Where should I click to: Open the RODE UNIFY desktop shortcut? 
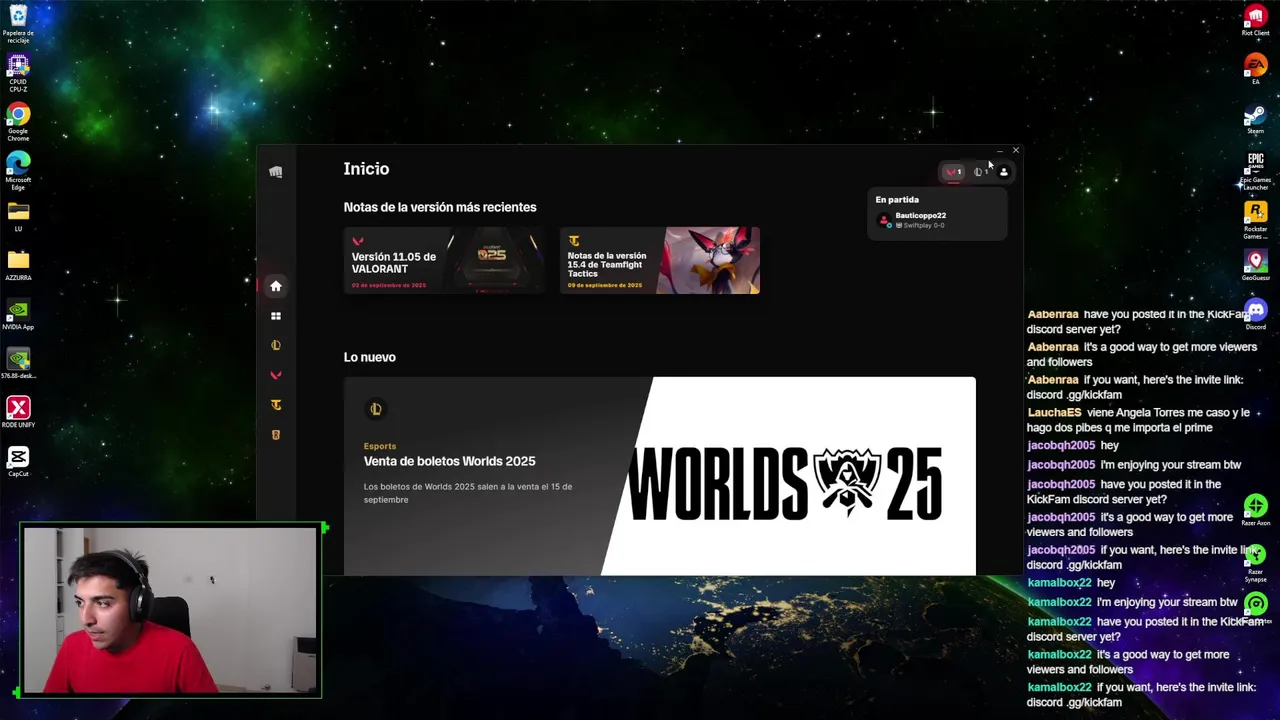click(18, 413)
